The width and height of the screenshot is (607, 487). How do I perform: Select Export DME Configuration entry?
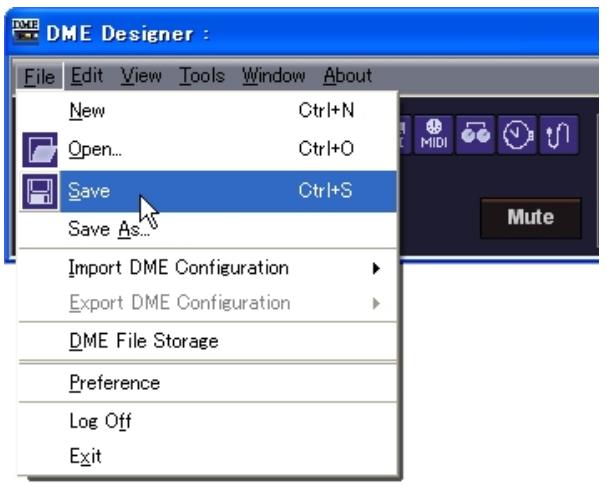208,303
